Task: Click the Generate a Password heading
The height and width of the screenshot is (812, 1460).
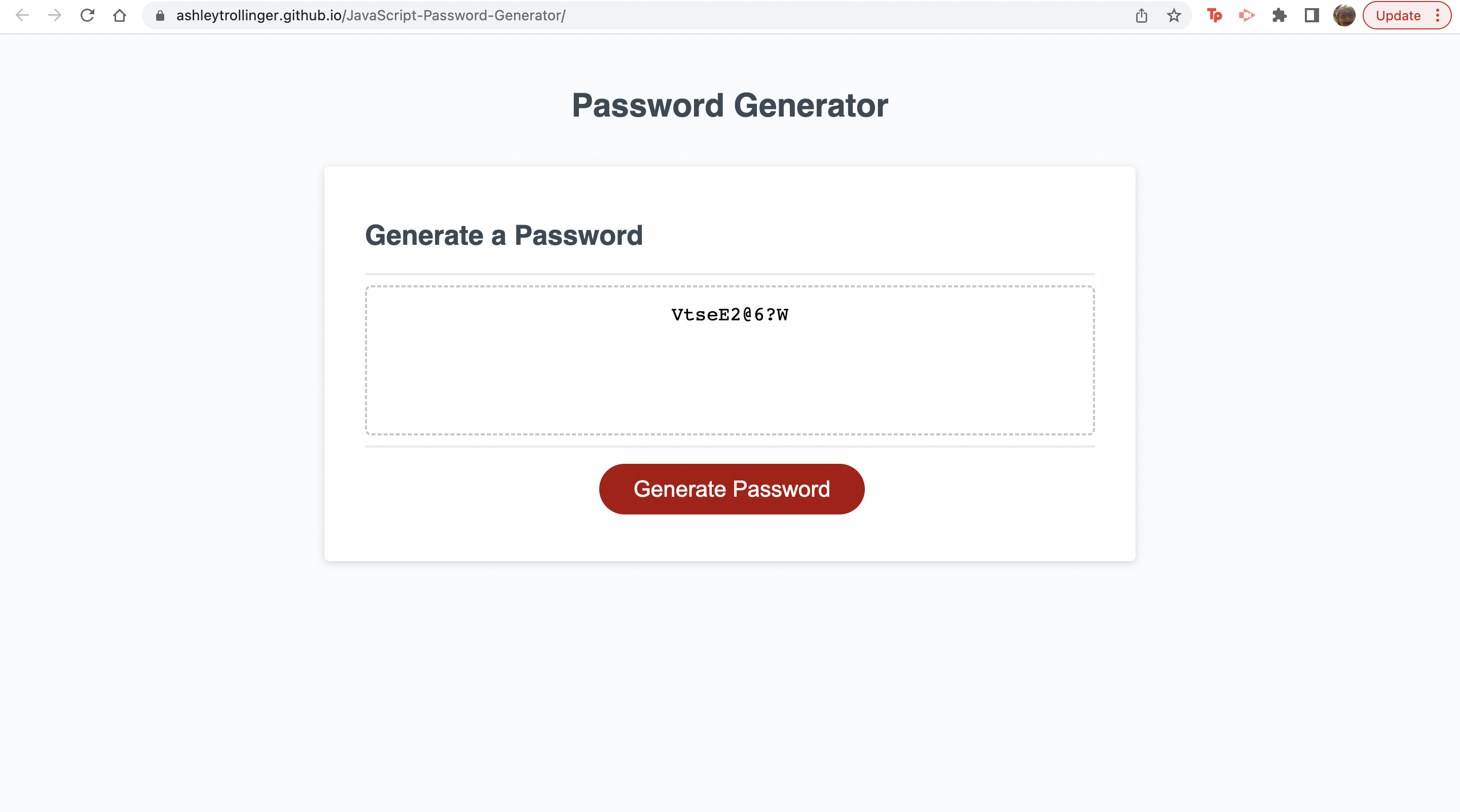Action: [504, 235]
